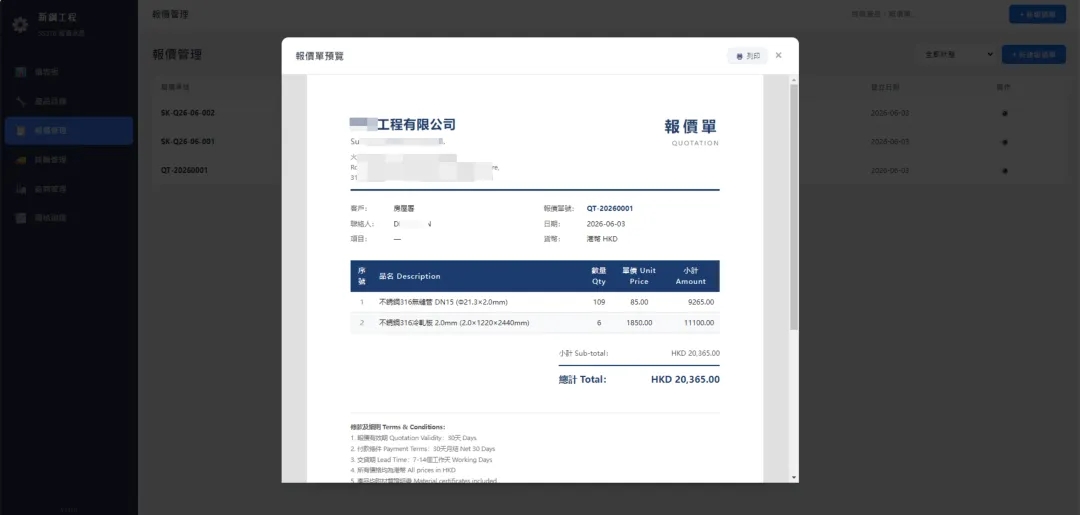Click the action icon in the background QT-20260001 row
This screenshot has width=1080, height=515.
(1004, 170)
